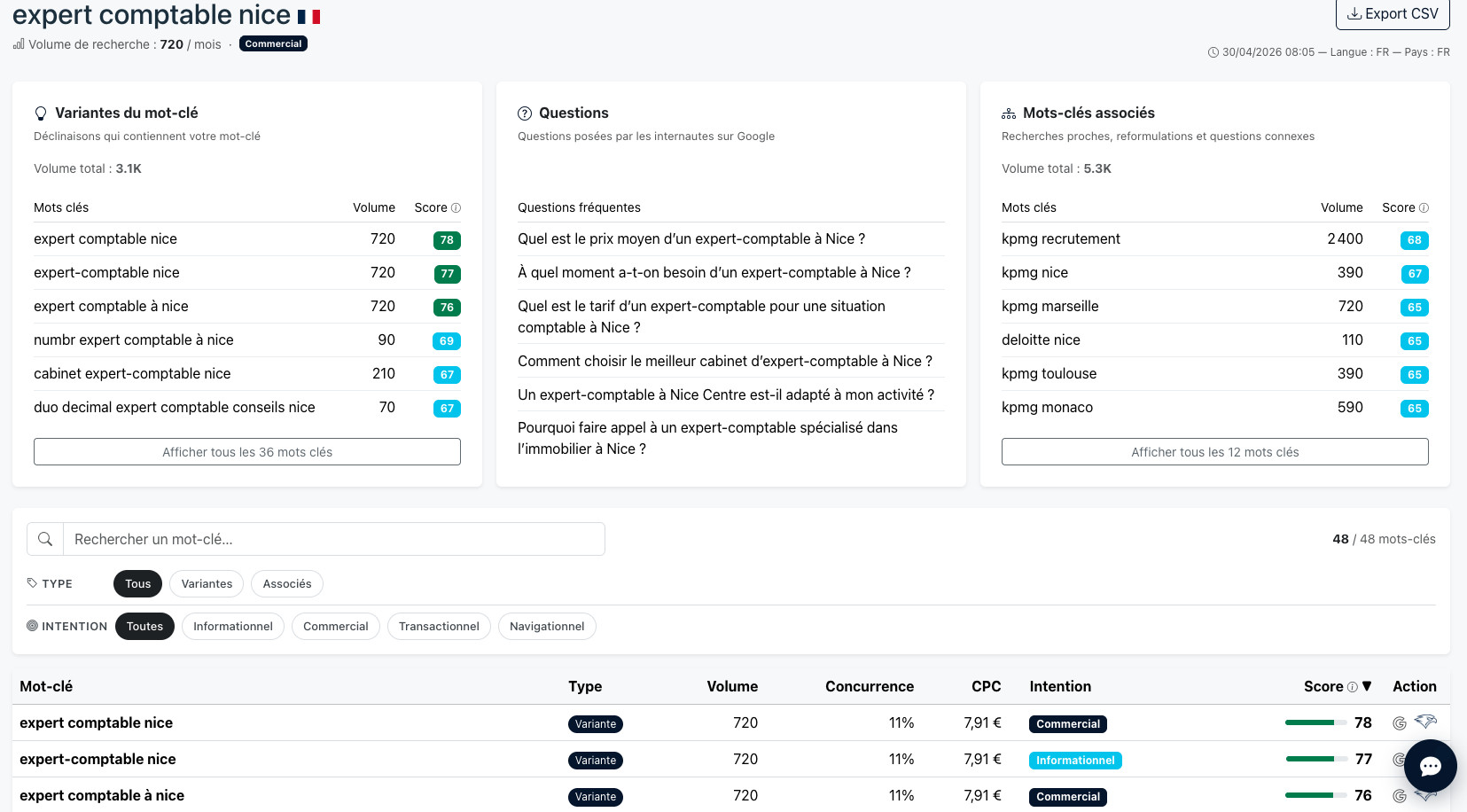
Task: Click the info icon beside Score in the bottom table header
Action: coord(1353,687)
